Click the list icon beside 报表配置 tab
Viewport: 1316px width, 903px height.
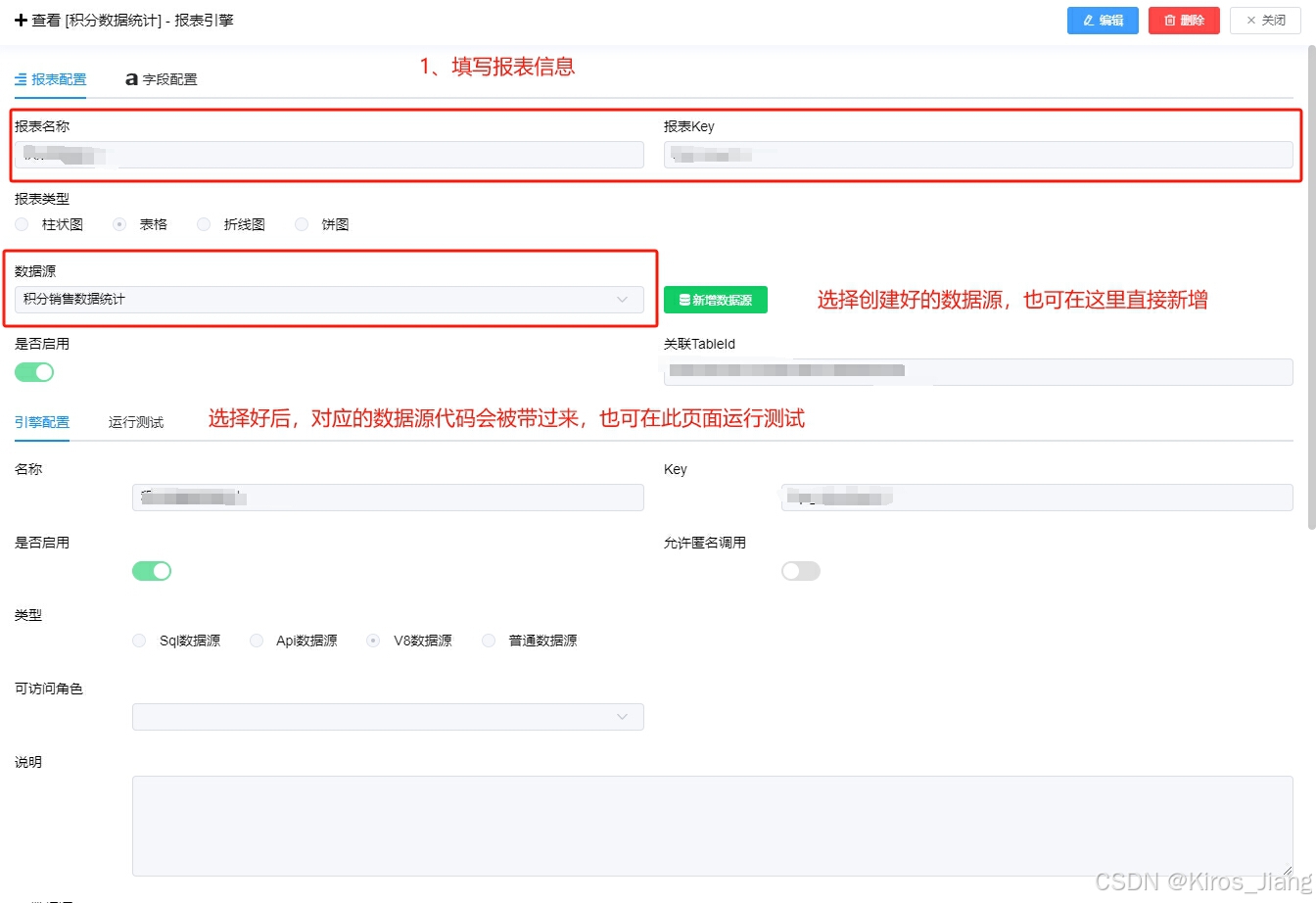coord(19,79)
